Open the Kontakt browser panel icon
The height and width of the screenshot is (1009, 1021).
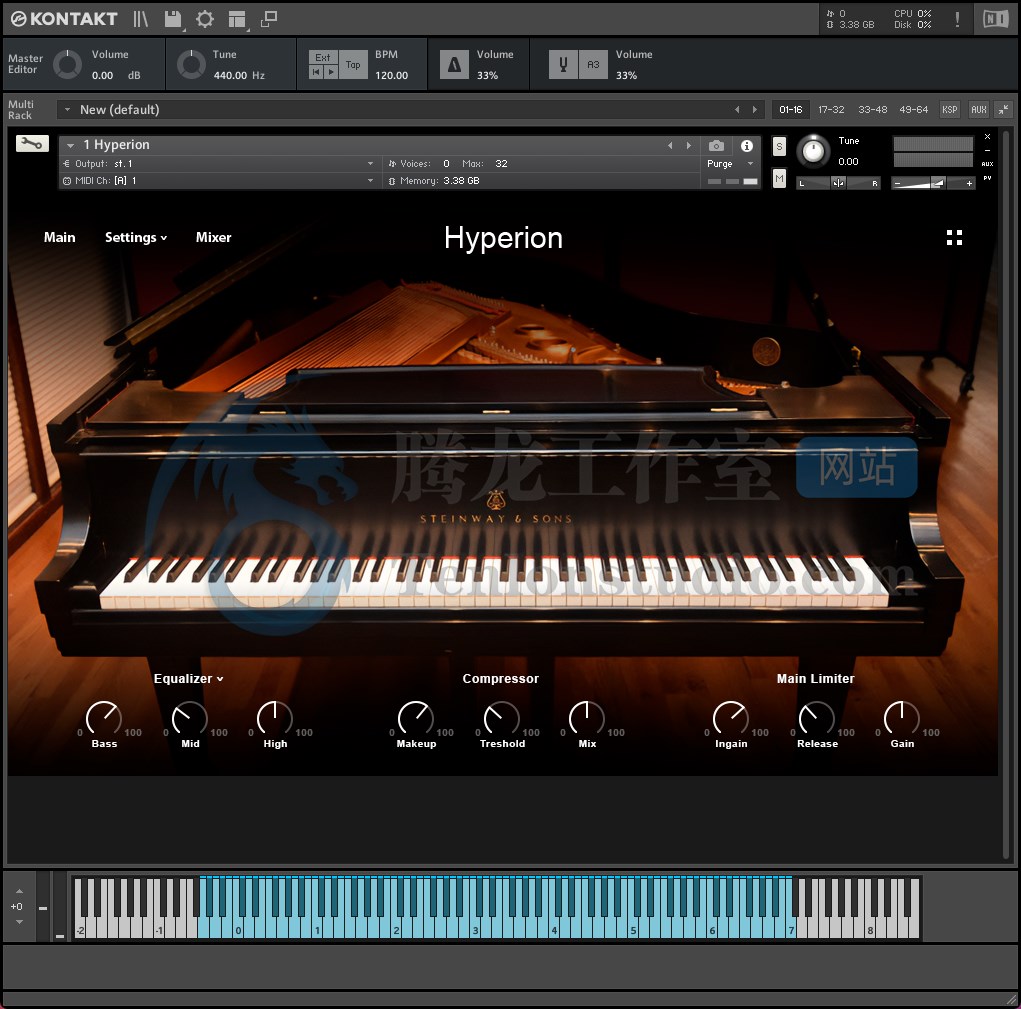coord(140,19)
